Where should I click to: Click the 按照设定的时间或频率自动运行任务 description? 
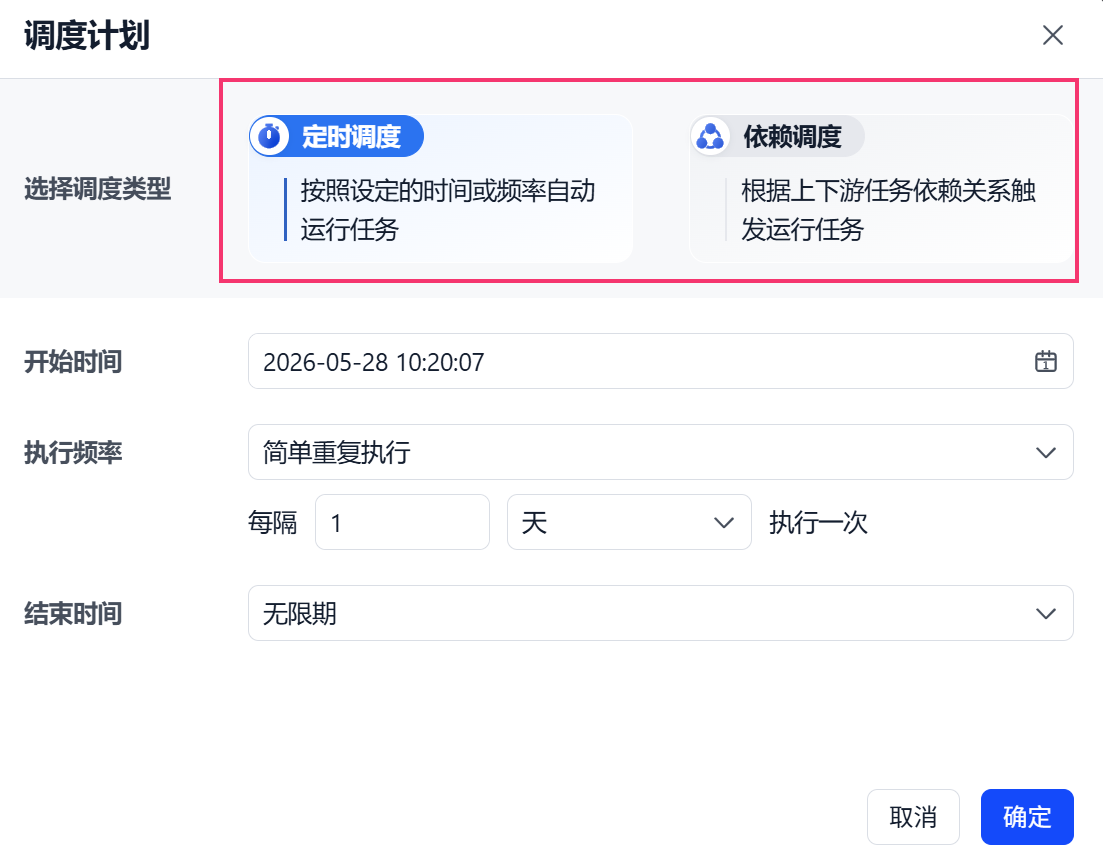pos(448,210)
